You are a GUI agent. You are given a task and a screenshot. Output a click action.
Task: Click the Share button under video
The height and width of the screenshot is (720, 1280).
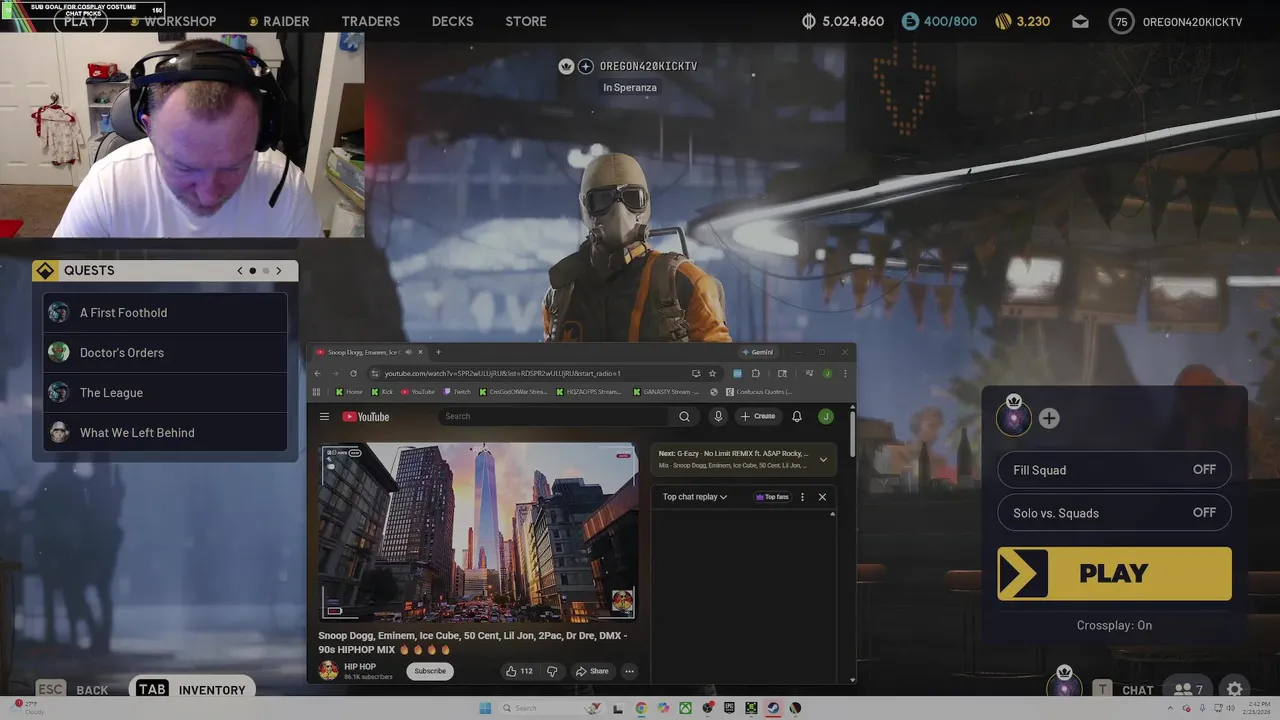[x=592, y=671]
